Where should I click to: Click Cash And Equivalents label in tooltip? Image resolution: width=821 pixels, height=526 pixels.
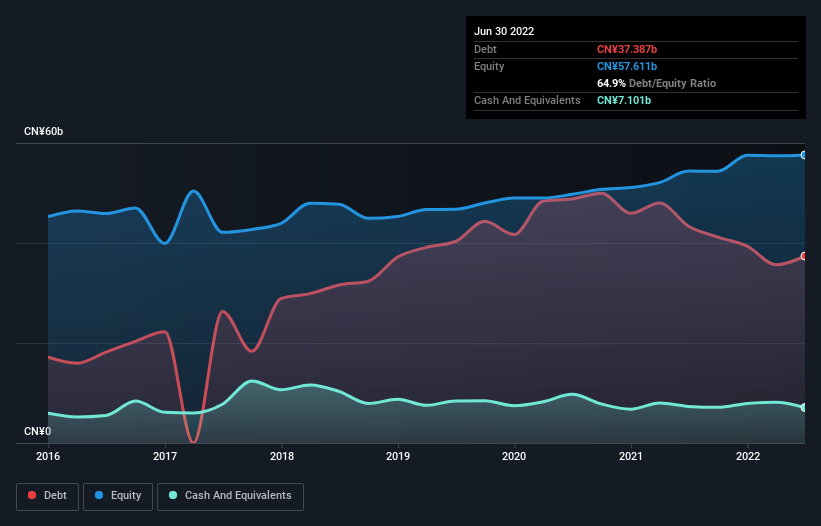click(x=527, y=100)
